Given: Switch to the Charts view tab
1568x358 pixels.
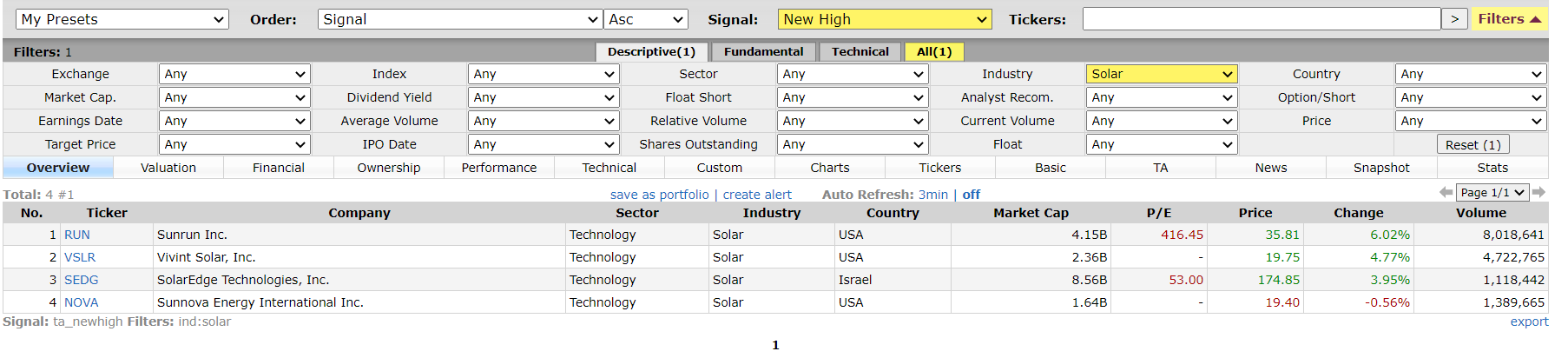Looking at the screenshot, I should click(x=830, y=168).
